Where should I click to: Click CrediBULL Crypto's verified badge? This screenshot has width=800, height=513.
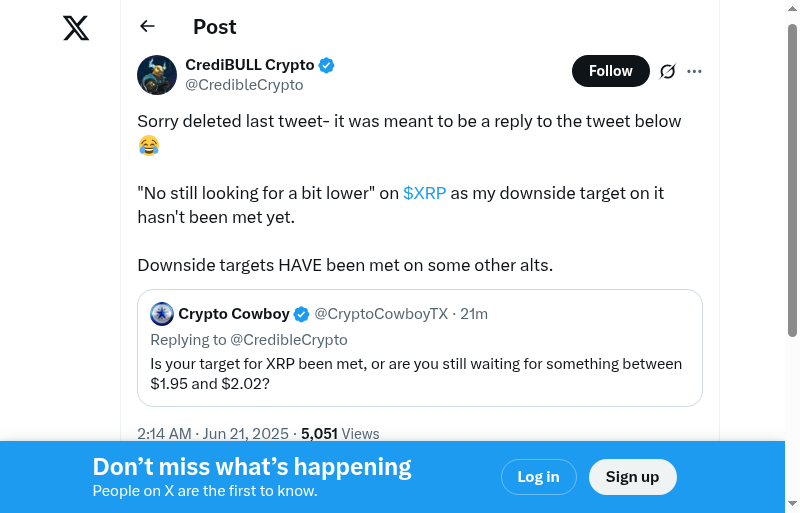click(x=326, y=65)
